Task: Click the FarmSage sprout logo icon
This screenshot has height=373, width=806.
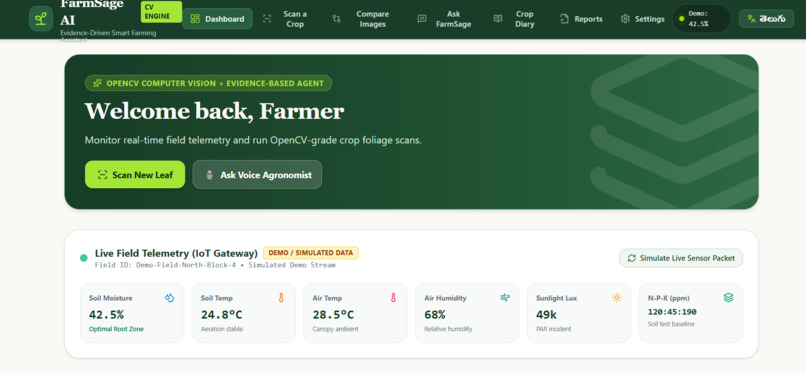Action: (41, 19)
